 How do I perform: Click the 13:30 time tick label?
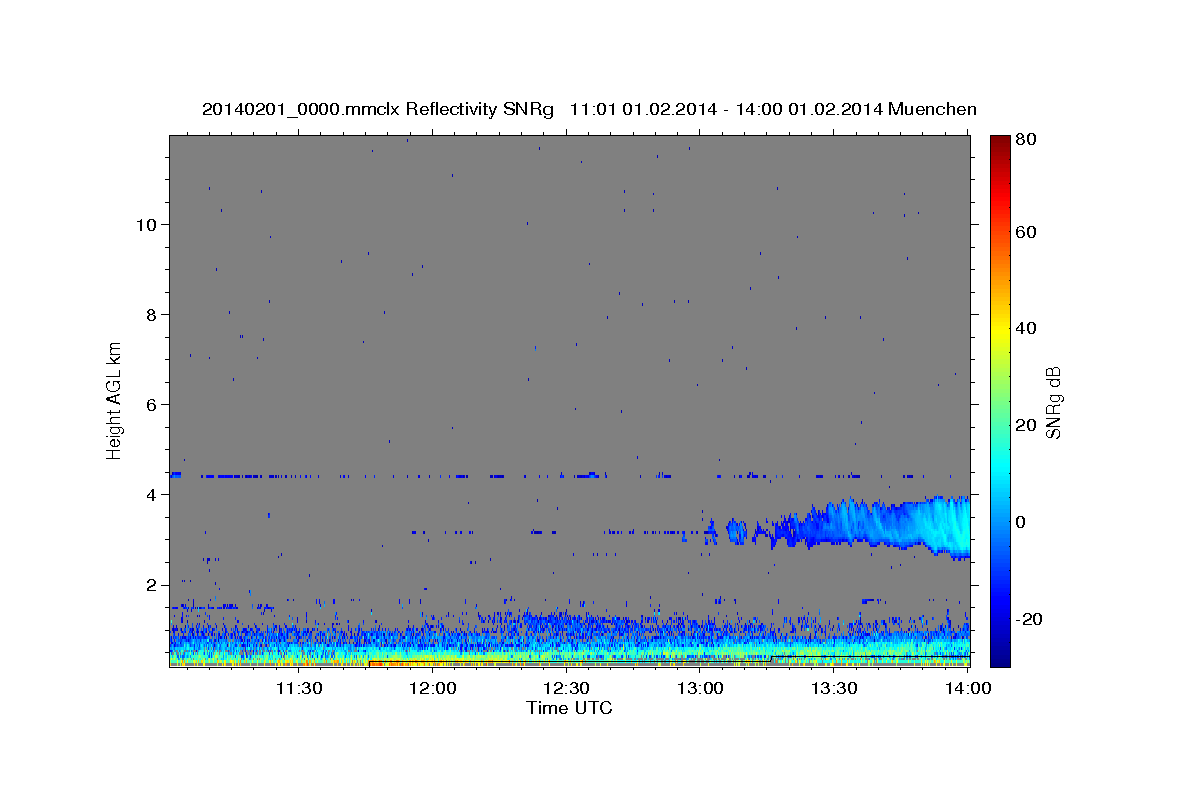coord(834,688)
